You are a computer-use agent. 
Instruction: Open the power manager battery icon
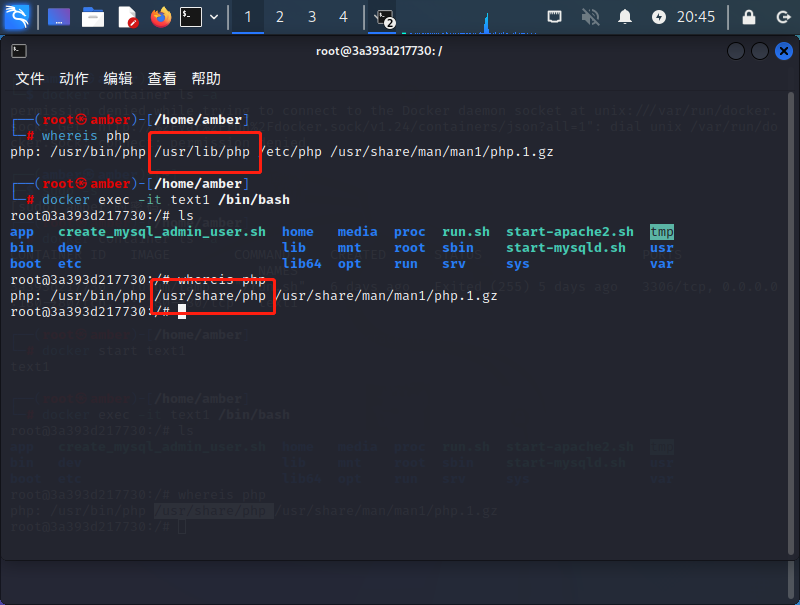(x=658, y=16)
